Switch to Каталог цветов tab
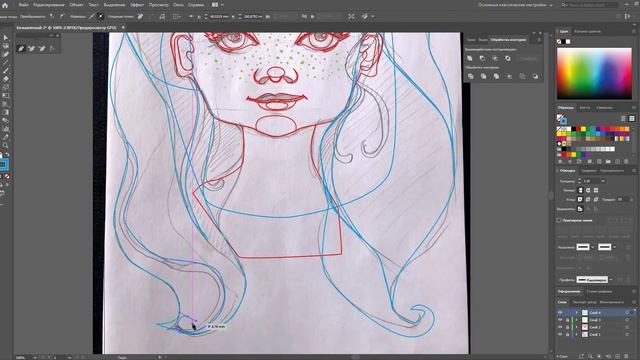This screenshot has height=360, width=640. point(587,31)
